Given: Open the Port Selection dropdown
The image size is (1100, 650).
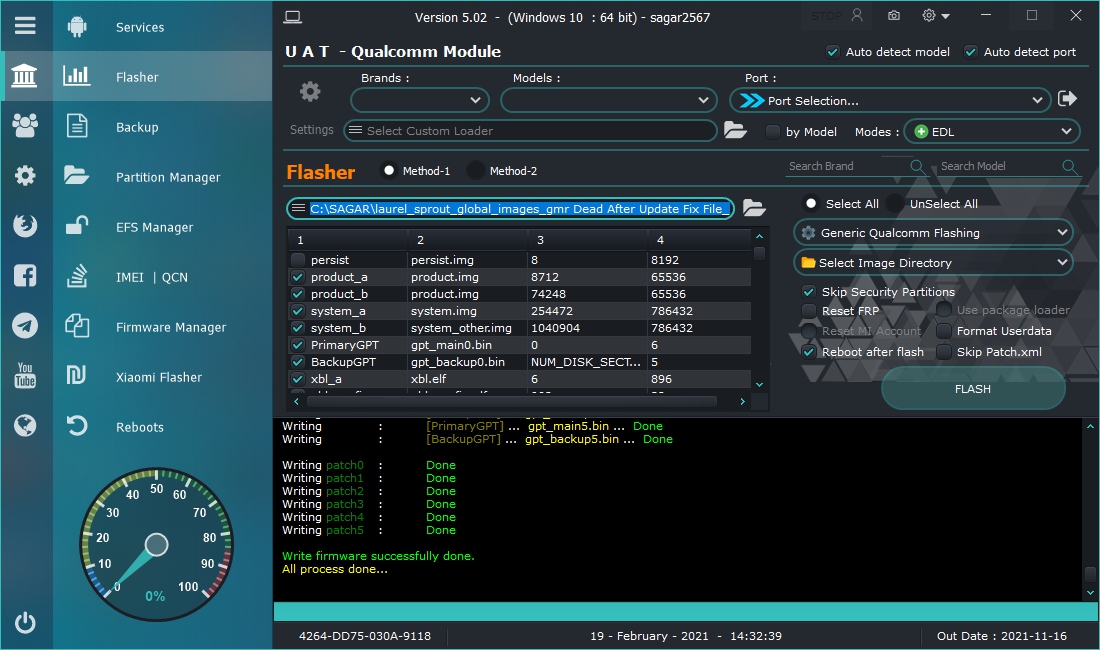Looking at the screenshot, I should pos(890,100).
